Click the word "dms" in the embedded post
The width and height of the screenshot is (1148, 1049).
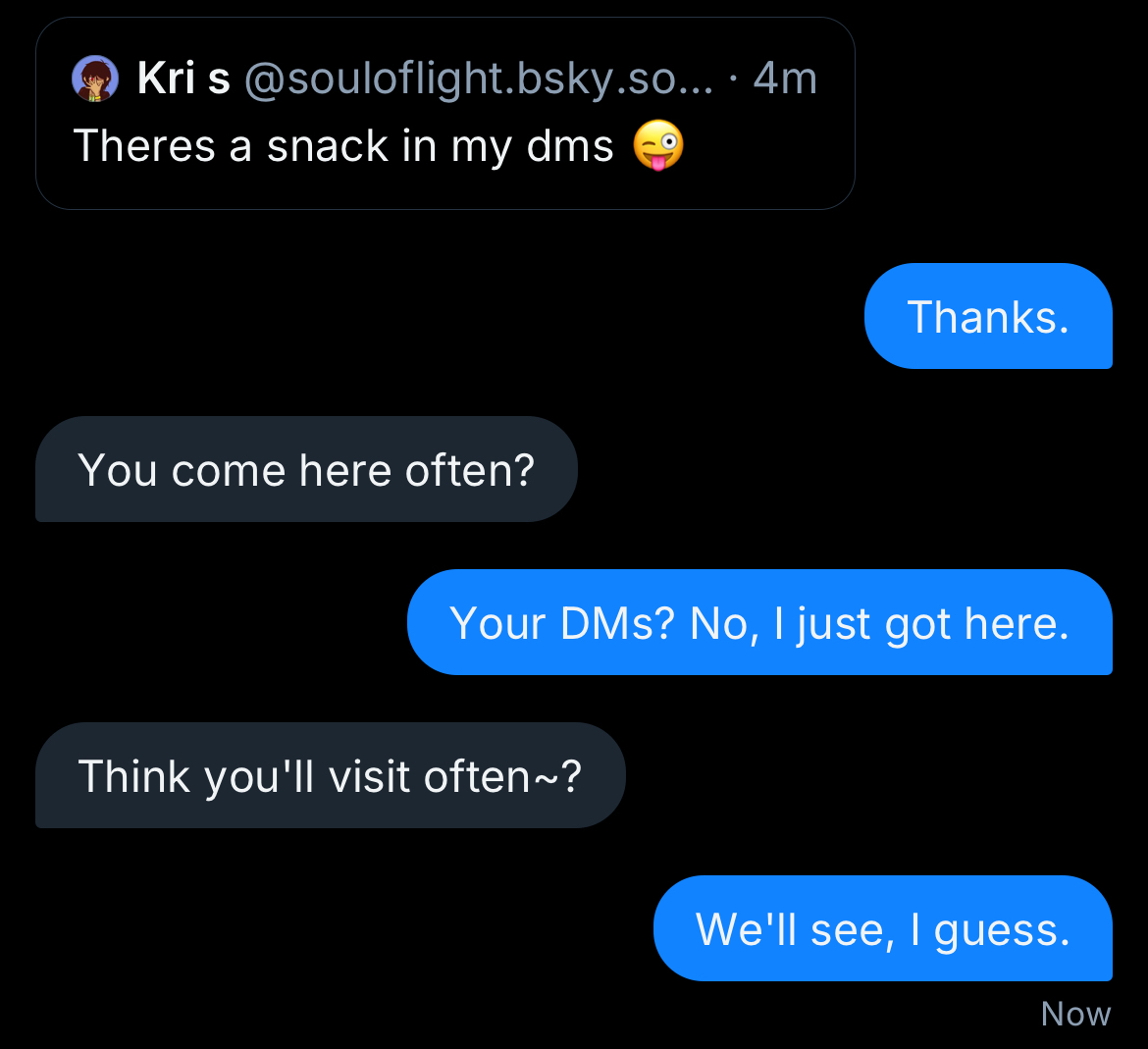570,147
